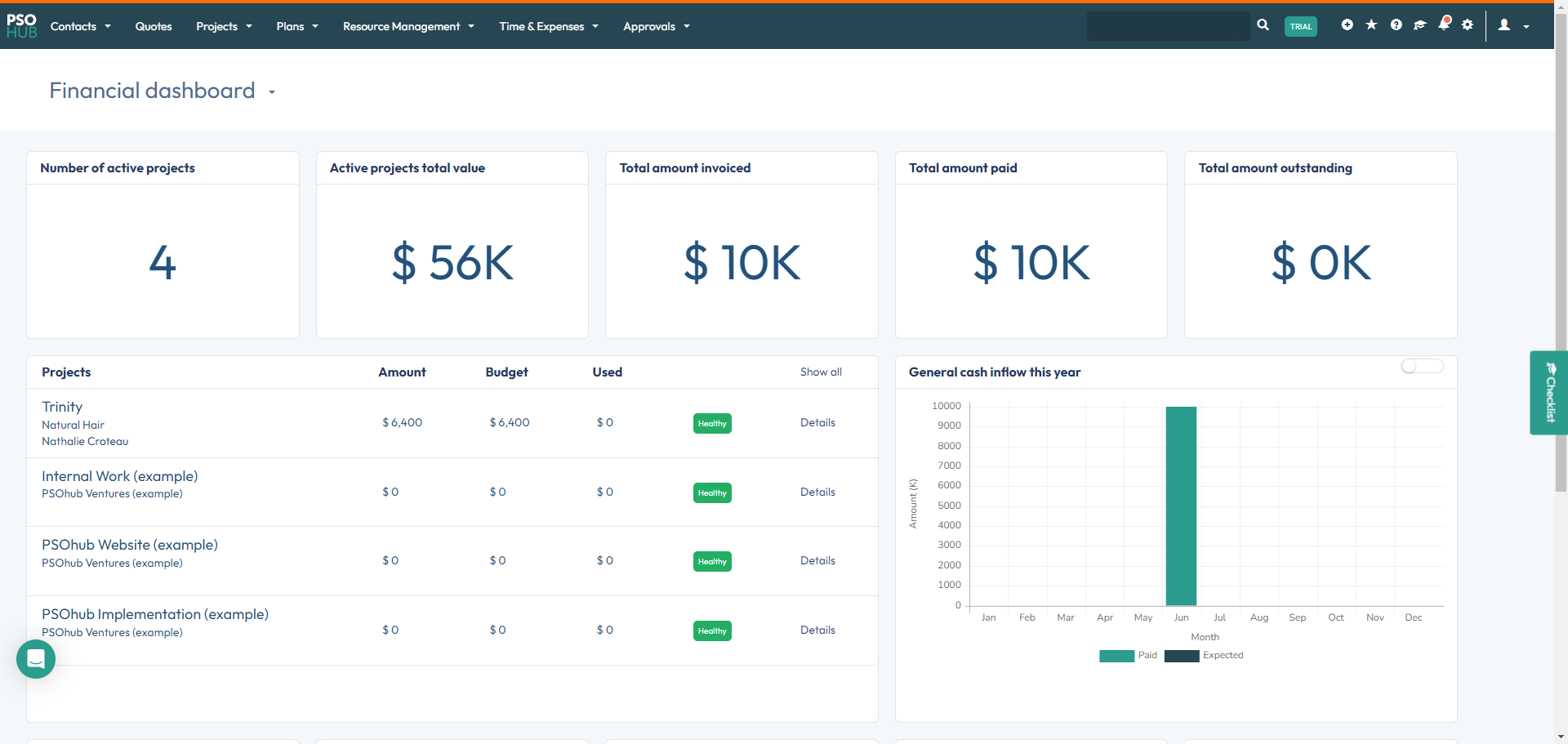Open favorites via the star icon

[1371, 25]
